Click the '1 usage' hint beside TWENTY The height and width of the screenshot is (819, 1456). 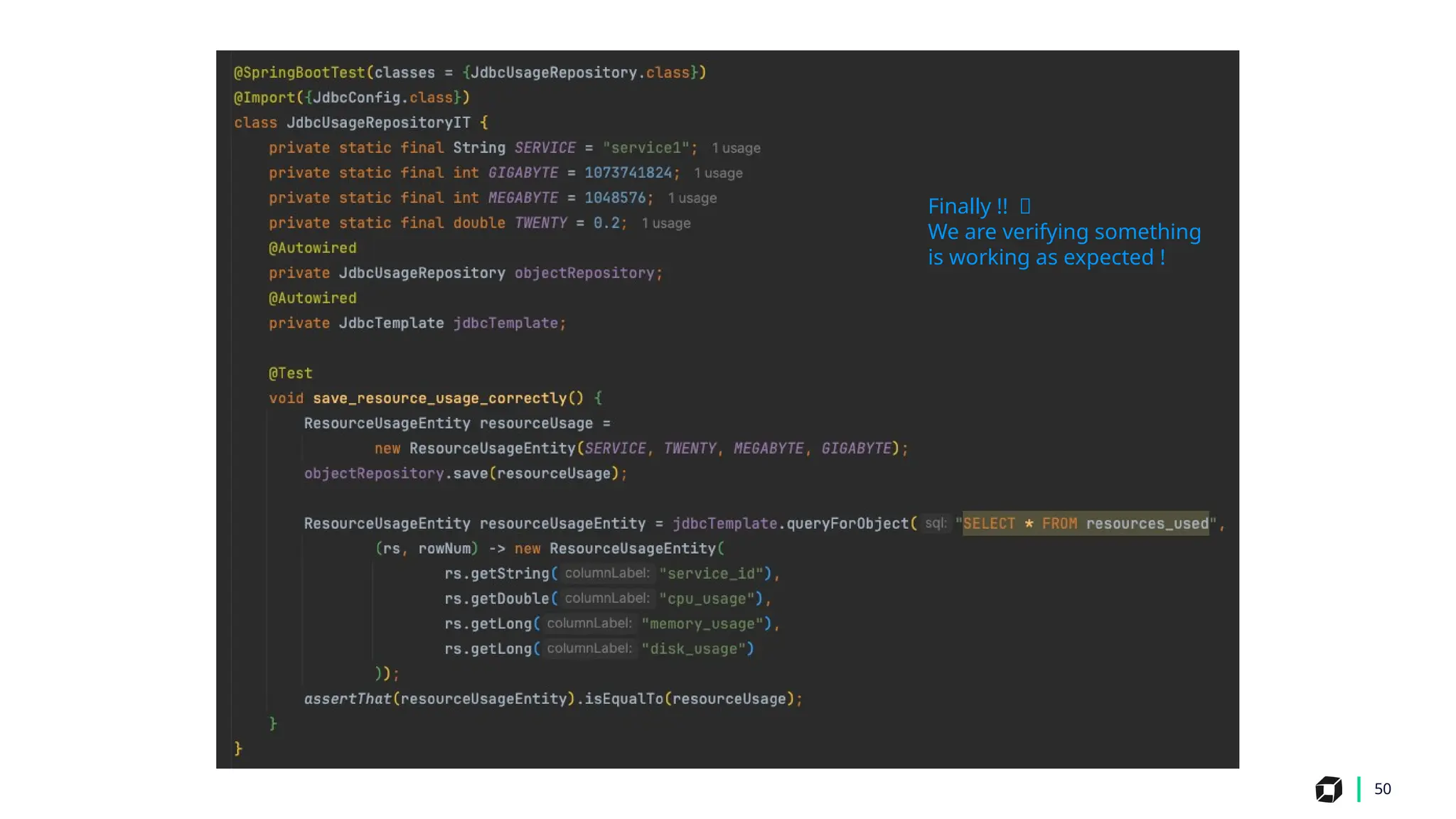(665, 223)
